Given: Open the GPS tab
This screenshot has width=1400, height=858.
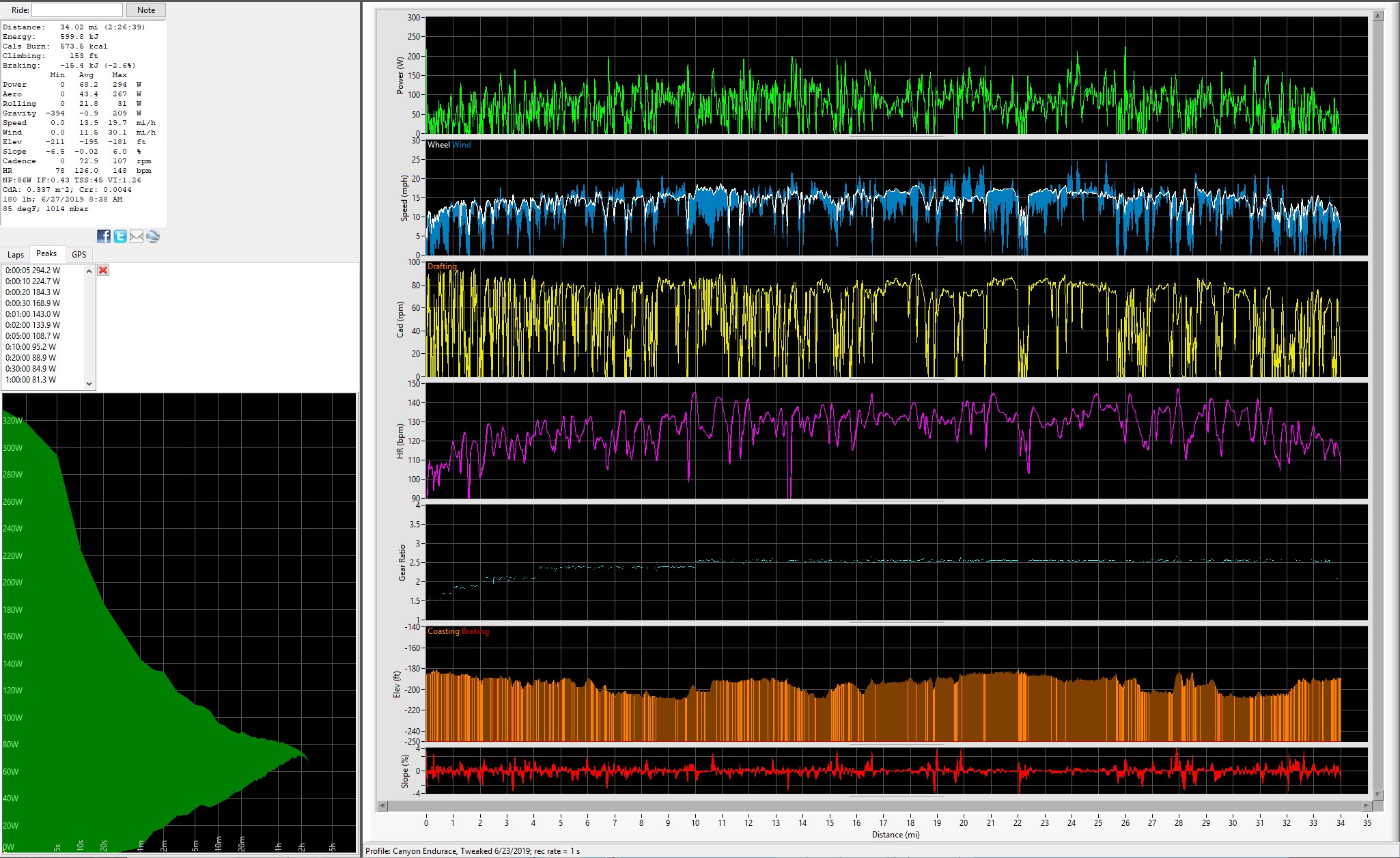Looking at the screenshot, I should tap(79, 255).
